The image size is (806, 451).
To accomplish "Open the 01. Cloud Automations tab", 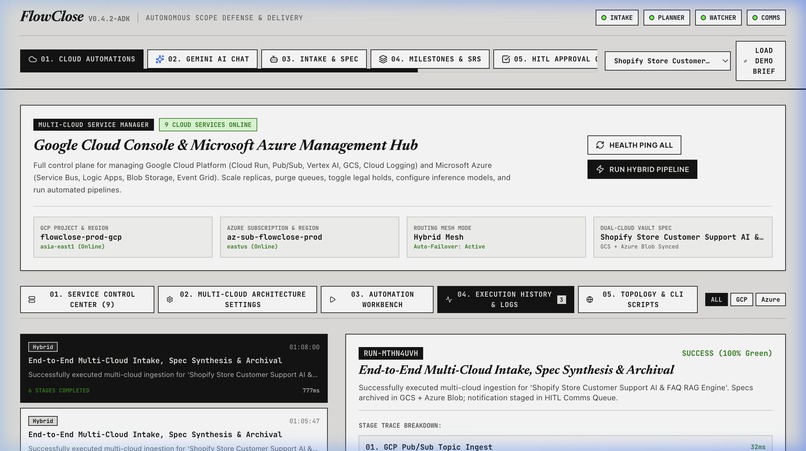I will [x=82, y=60].
